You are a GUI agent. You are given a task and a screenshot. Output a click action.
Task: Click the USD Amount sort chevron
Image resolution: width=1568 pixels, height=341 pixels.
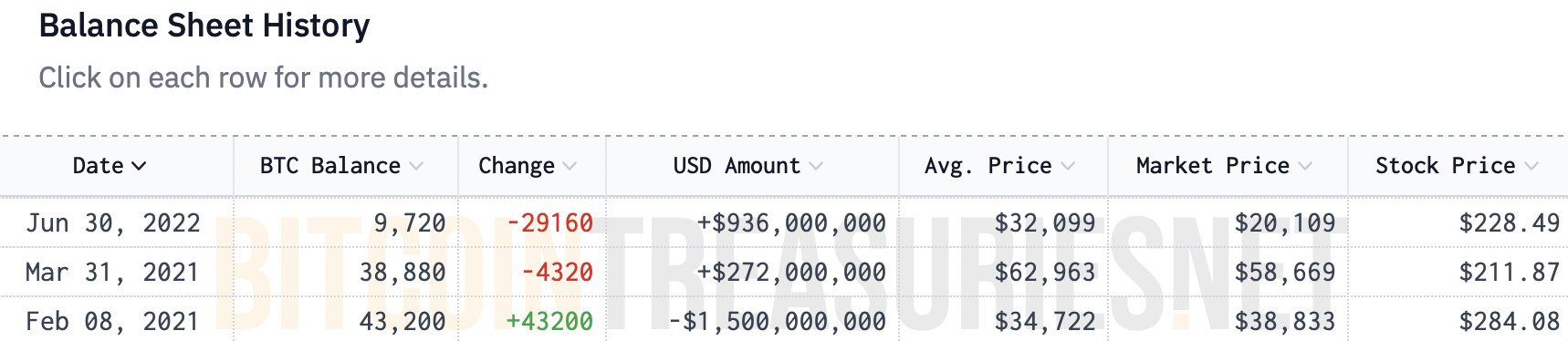(x=816, y=166)
